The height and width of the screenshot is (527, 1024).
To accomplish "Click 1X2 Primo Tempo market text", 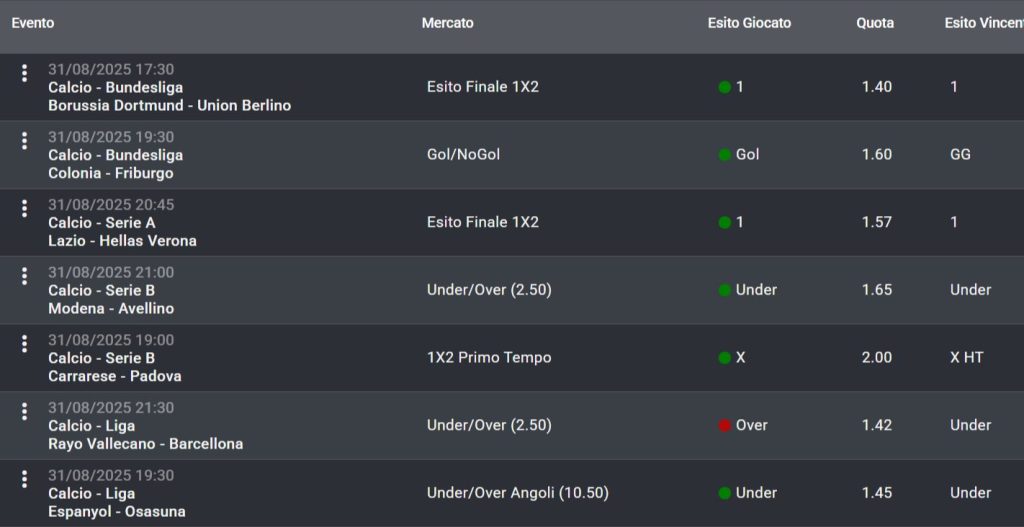I will click(x=488, y=357).
